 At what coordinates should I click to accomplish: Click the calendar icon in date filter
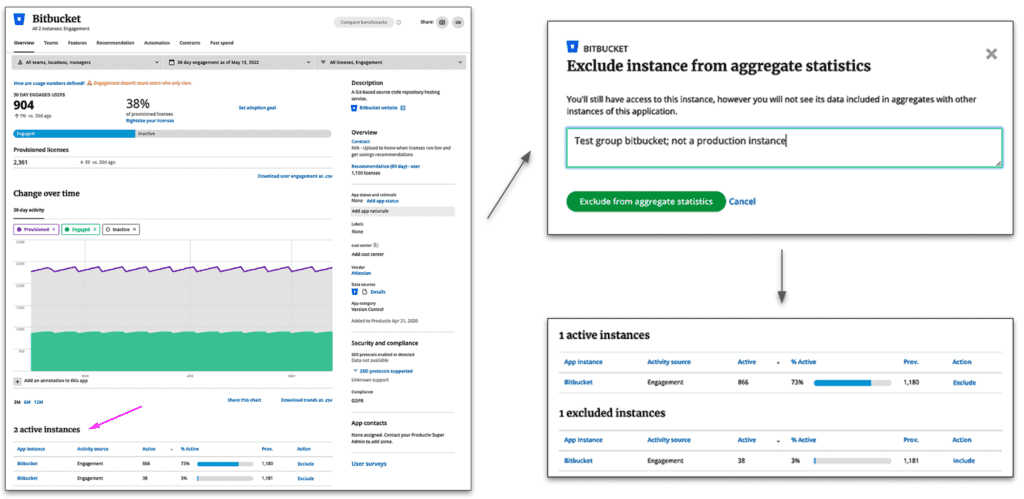171,63
